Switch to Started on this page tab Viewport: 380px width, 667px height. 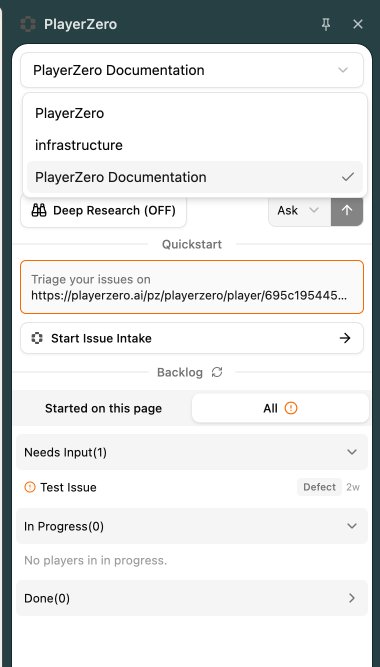103,408
